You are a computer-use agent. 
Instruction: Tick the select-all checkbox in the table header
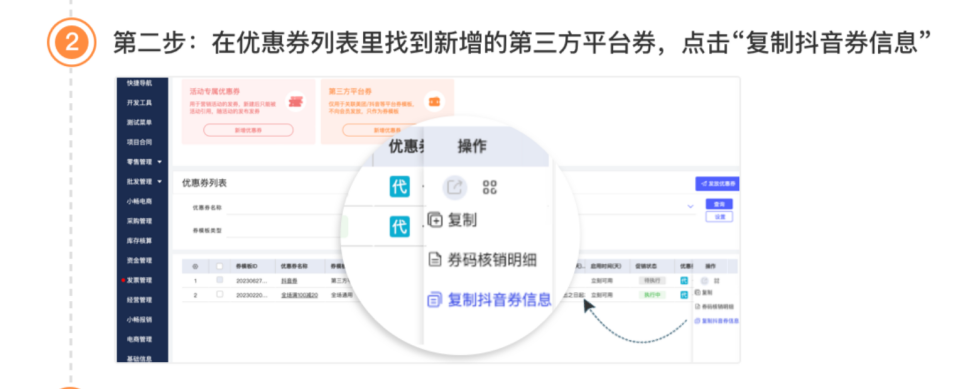click(219, 266)
